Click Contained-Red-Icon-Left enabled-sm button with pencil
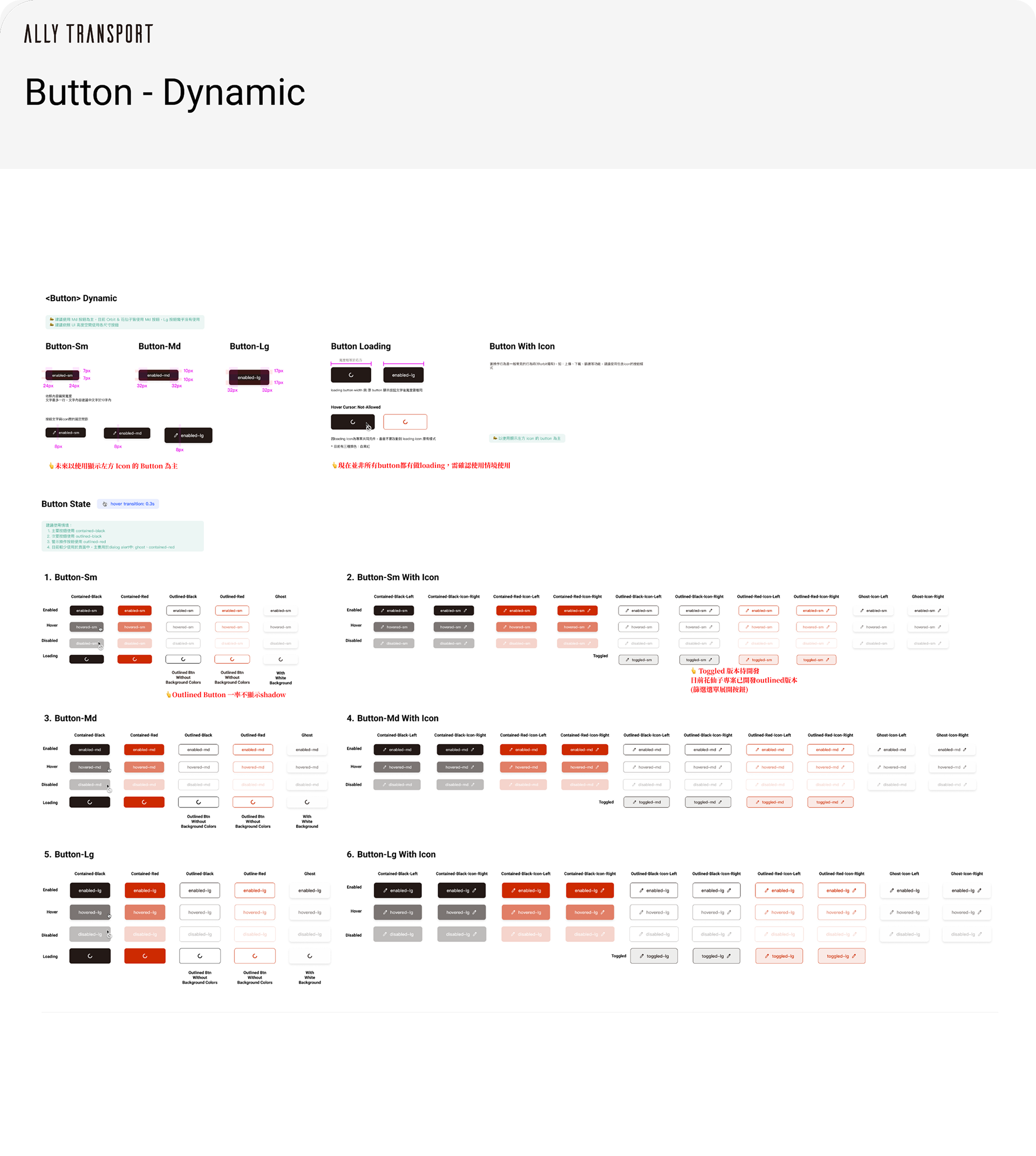 point(516,610)
